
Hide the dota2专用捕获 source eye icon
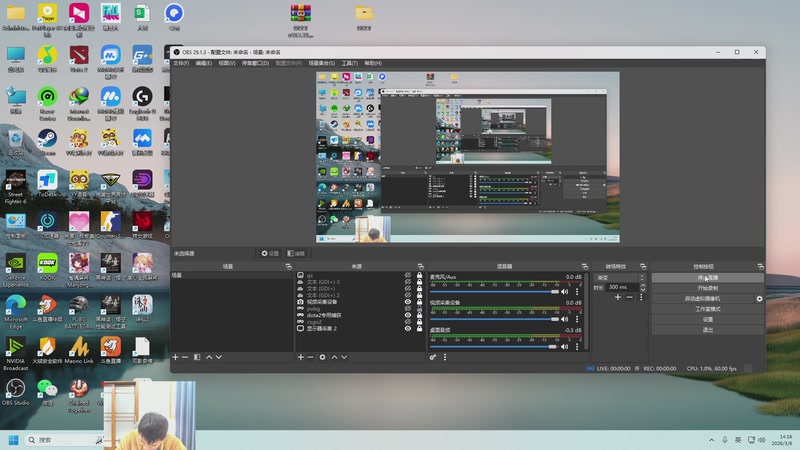pos(408,315)
